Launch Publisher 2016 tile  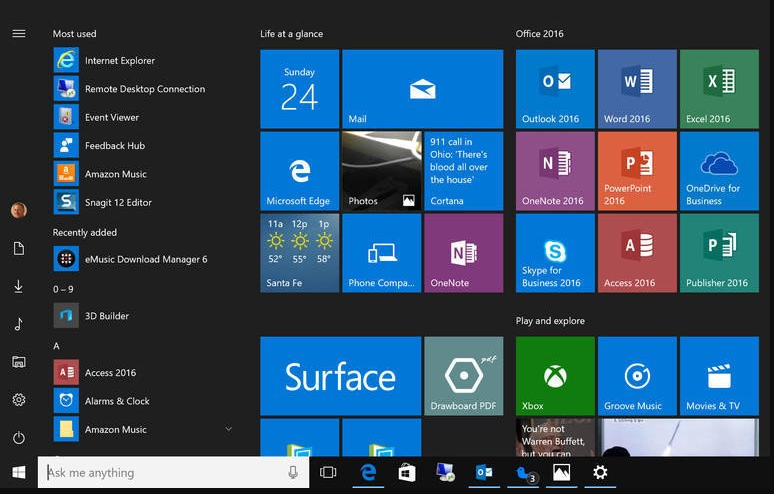pyautogui.click(x=719, y=253)
